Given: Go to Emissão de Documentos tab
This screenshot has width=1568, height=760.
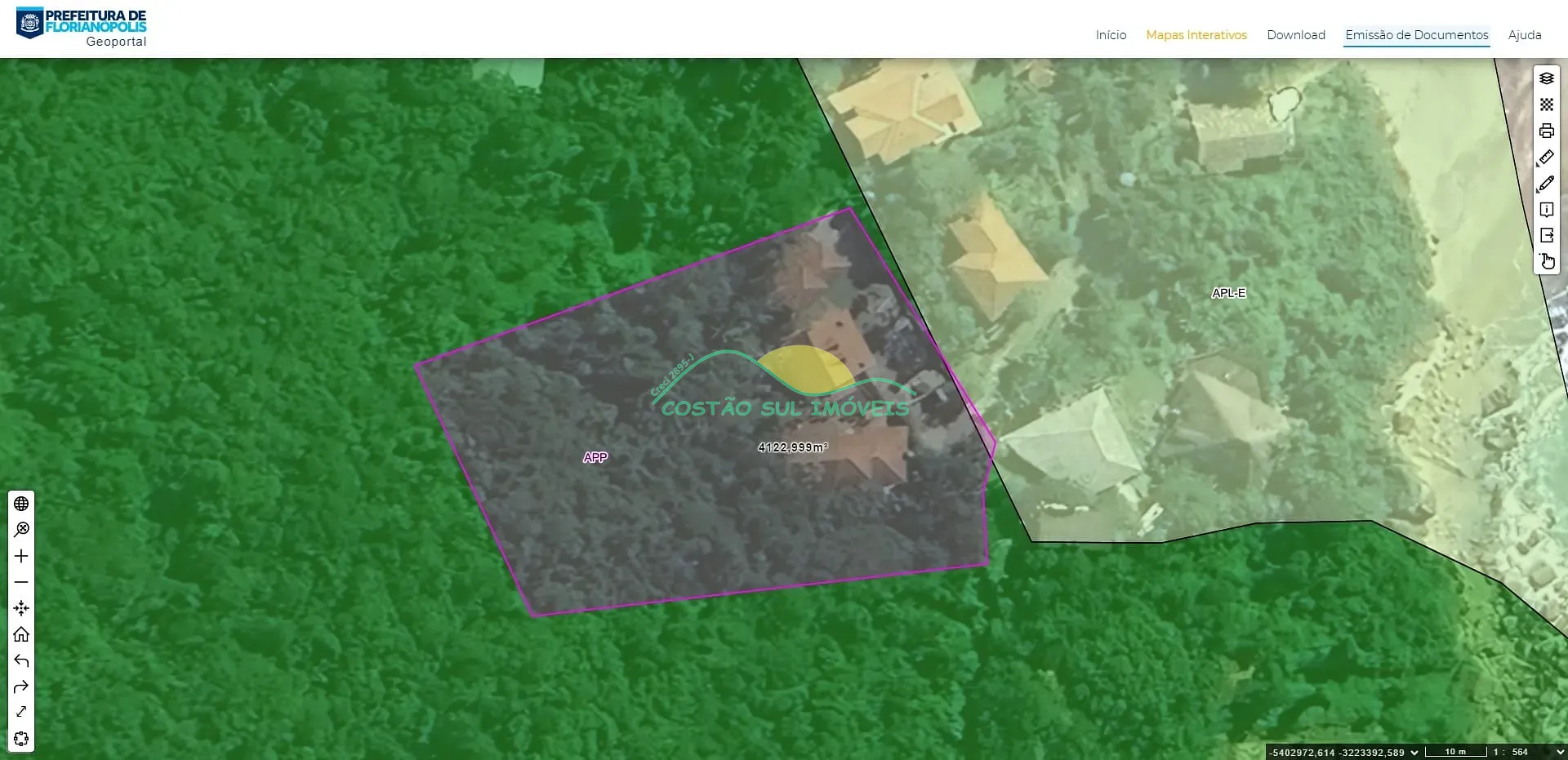Looking at the screenshot, I should point(1416,35).
